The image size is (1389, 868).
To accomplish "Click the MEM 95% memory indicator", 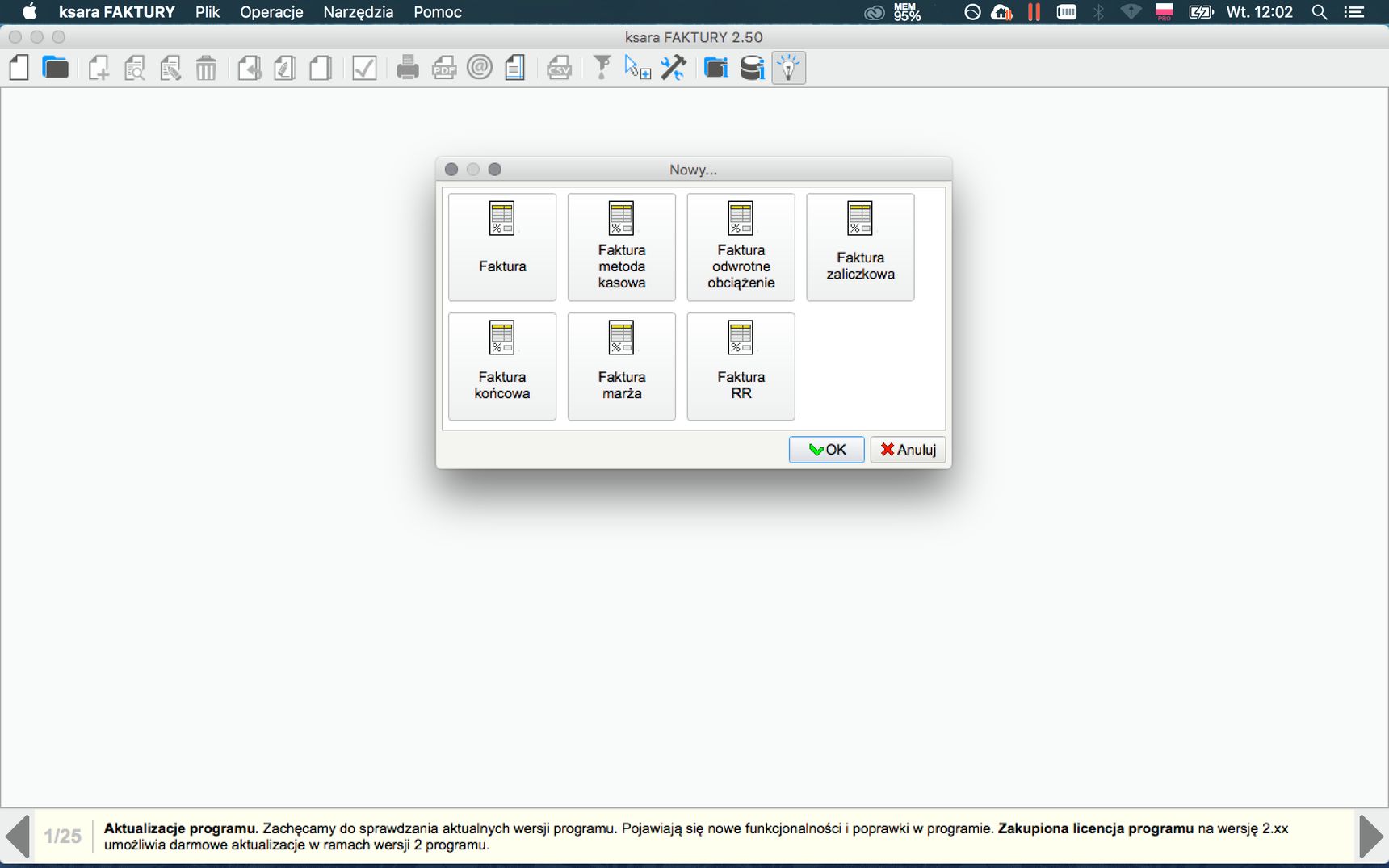I will 907,12.
